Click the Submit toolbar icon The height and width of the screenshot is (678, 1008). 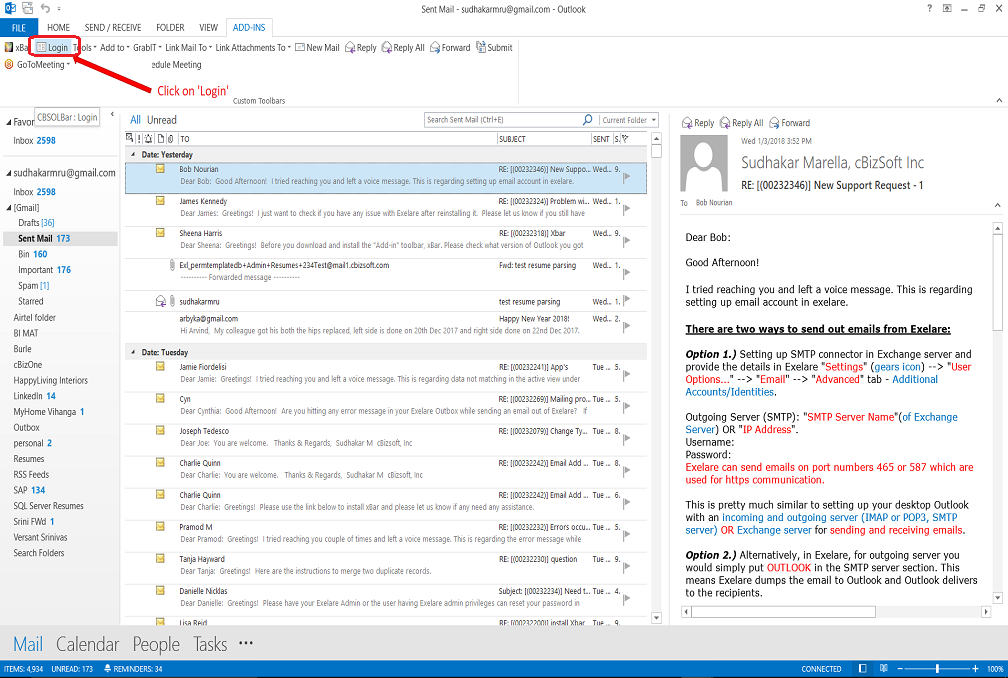(x=494, y=48)
